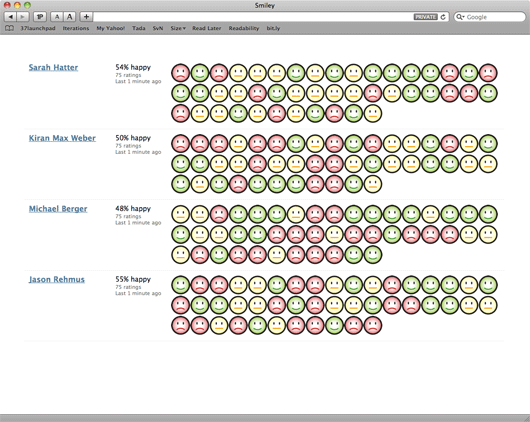The height and width of the screenshot is (422, 530).
Task: Open Sarah Hatter's profile link
Action: click(53, 67)
